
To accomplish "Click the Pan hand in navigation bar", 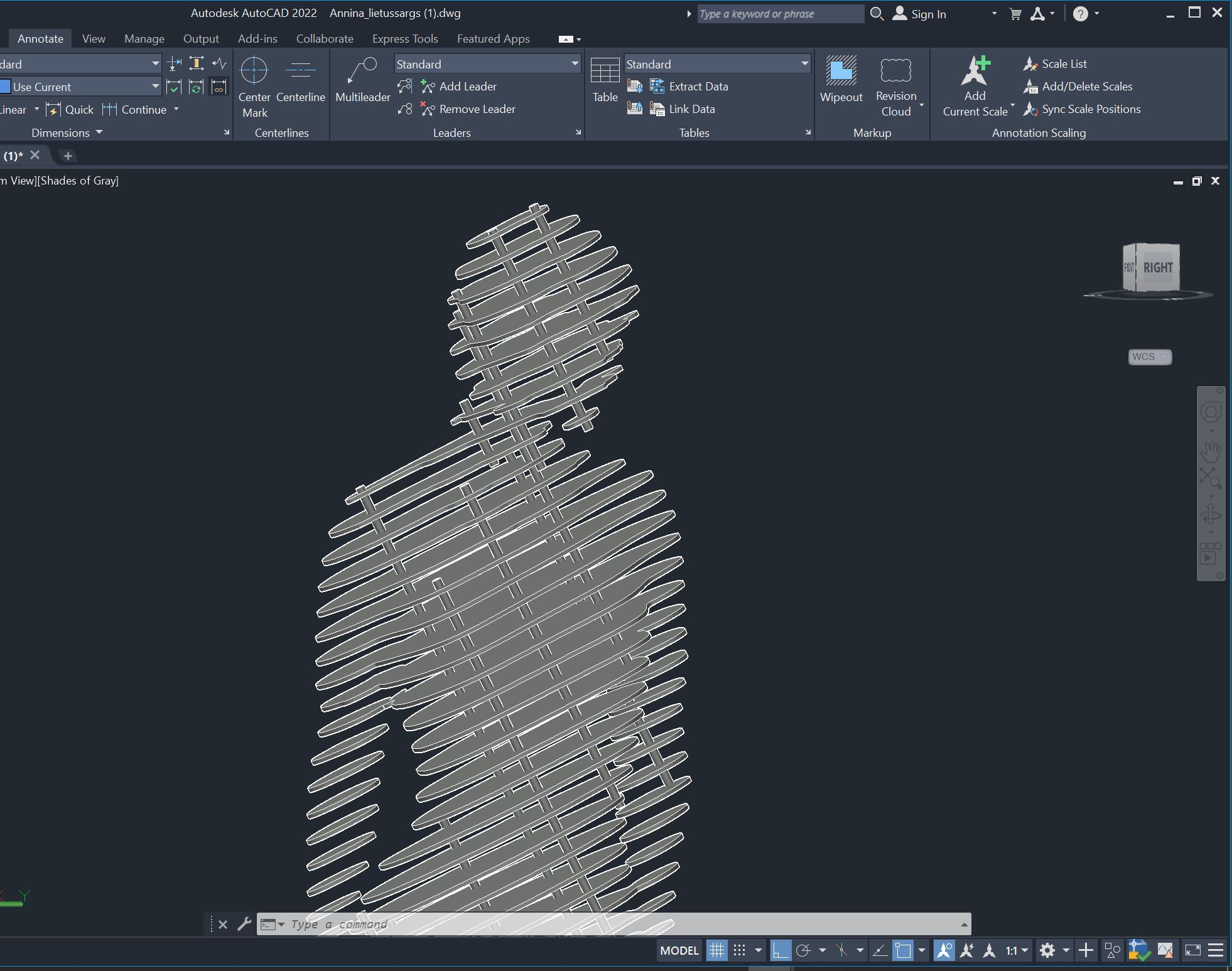I will pos(1211,451).
